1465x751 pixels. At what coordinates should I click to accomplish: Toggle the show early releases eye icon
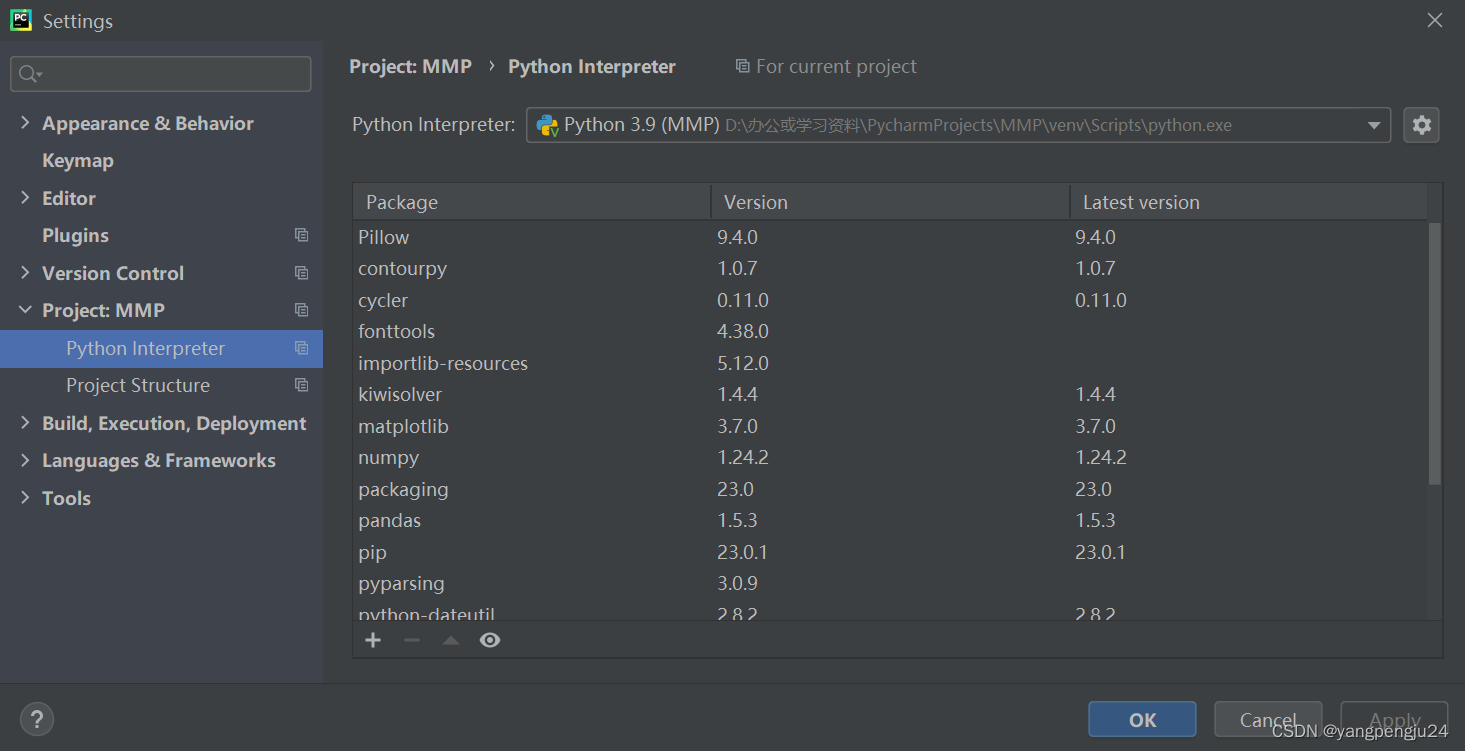pos(490,640)
